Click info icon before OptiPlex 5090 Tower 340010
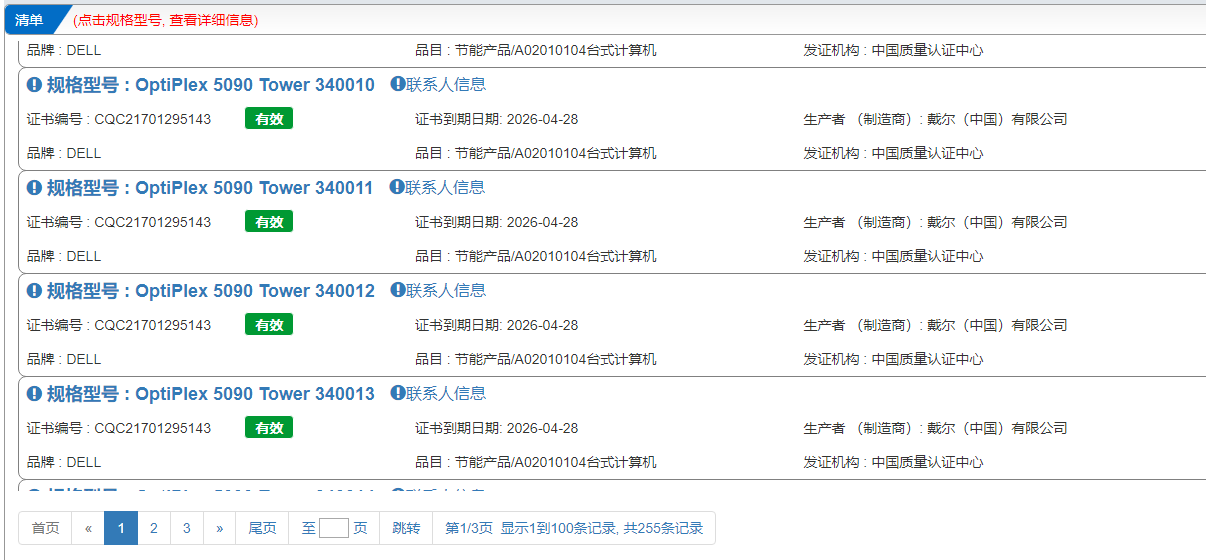1206x560 pixels. pos(35,86)
